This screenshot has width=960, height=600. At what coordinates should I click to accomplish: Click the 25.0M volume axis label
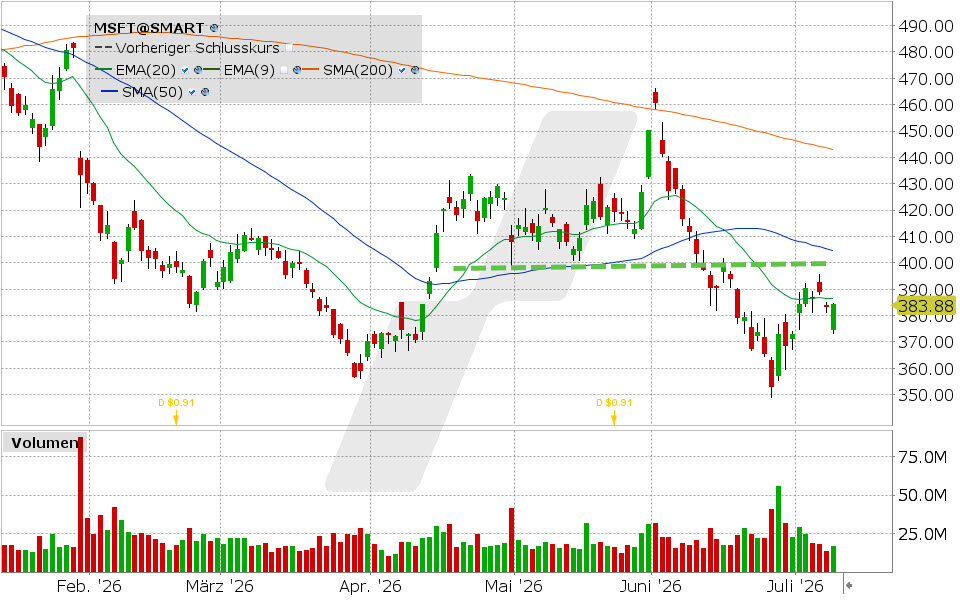point(923,534)
